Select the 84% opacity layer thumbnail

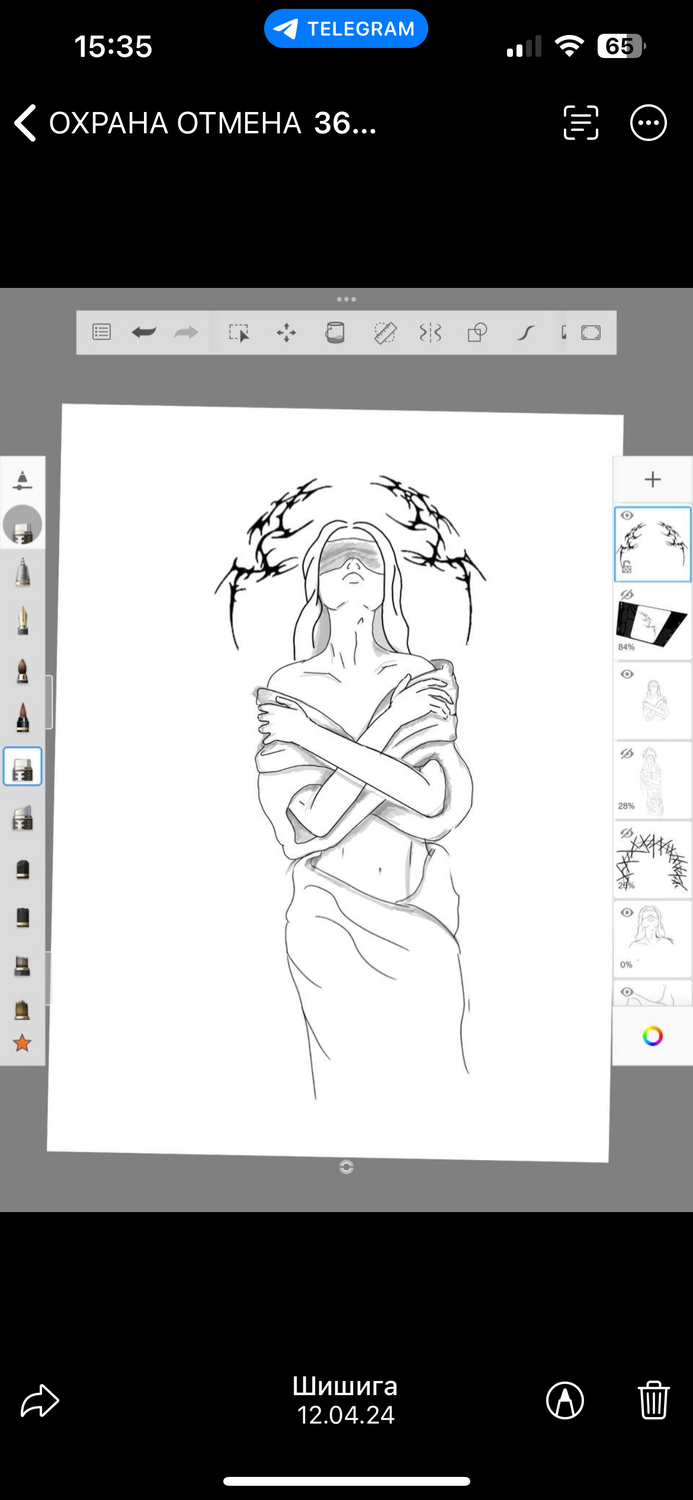(652, 622)
